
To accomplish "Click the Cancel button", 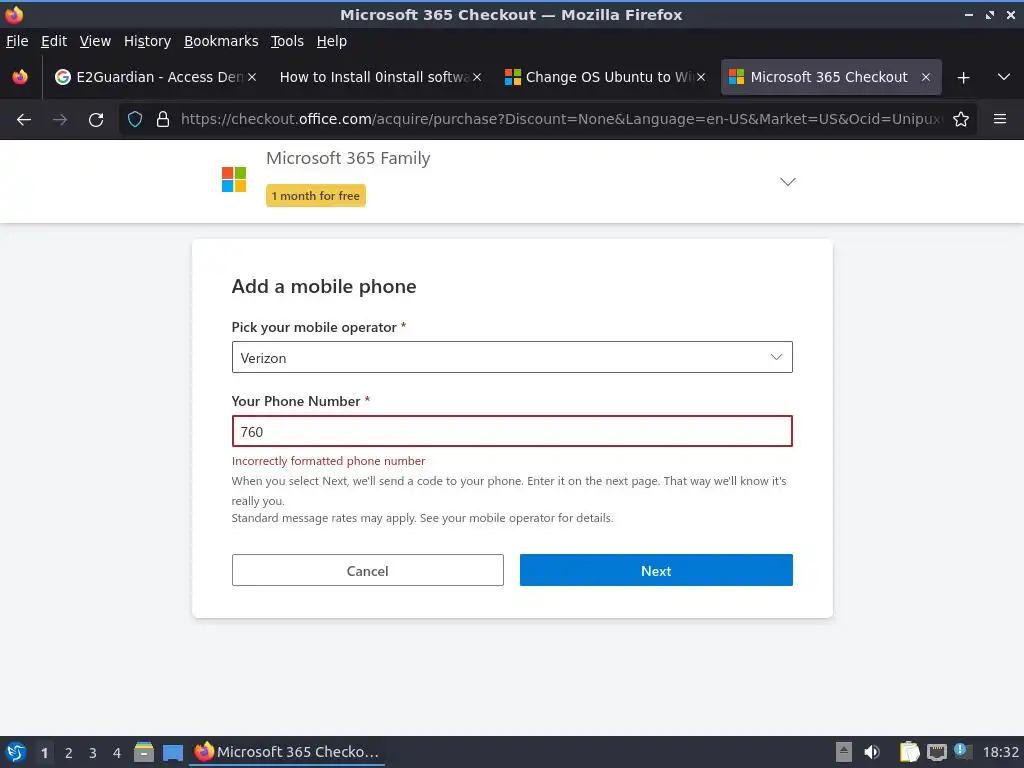I will point(367,570).
